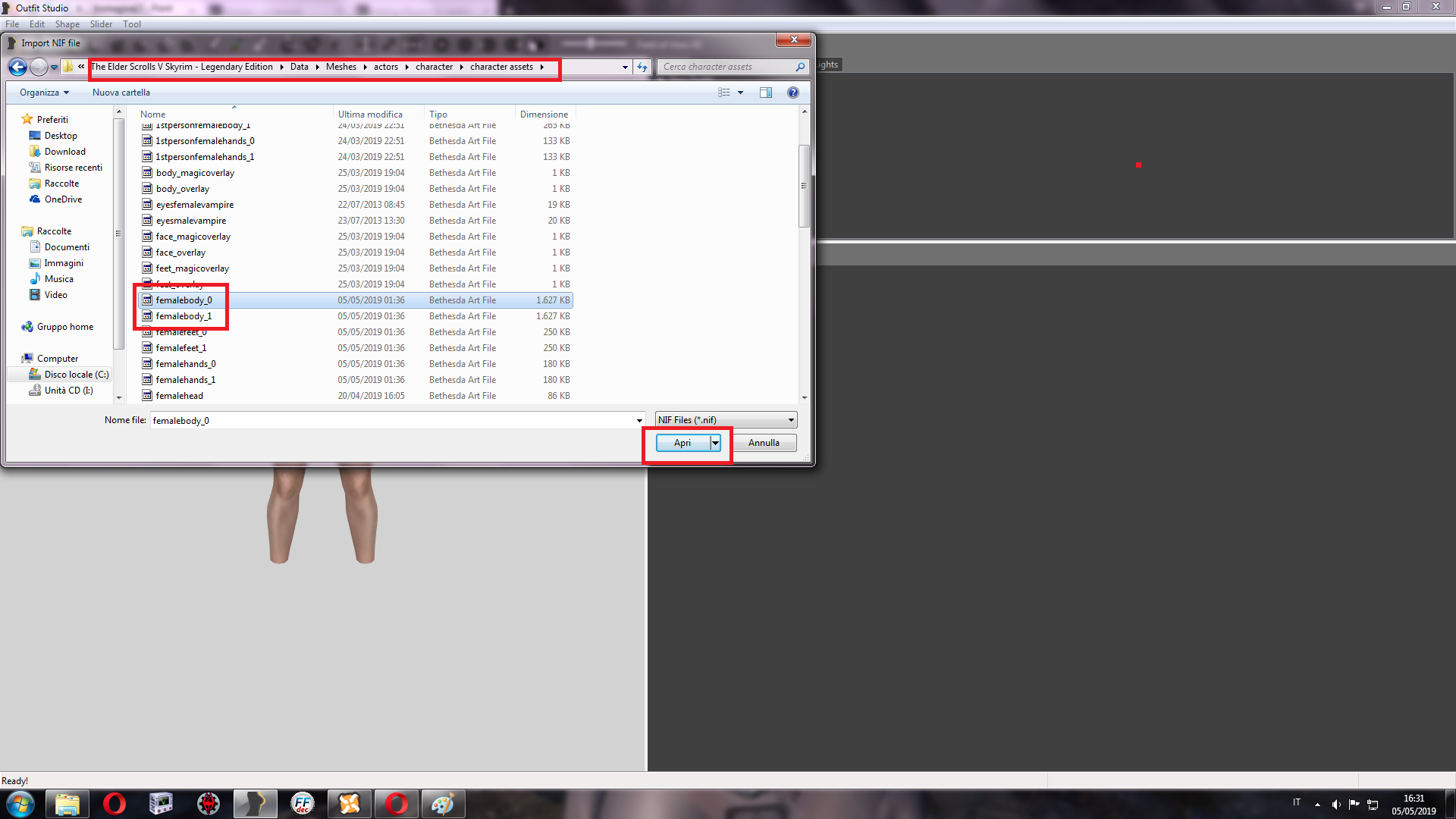
Task: Expand the address bar history dropdown
Action: [625, 67]
